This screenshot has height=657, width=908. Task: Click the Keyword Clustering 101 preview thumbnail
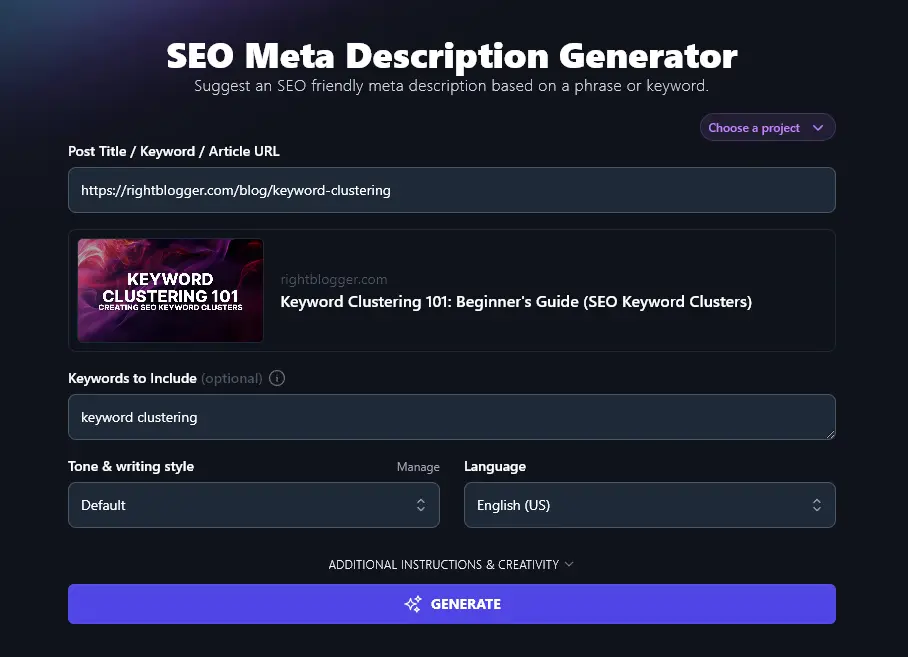[x=171, y=290]
